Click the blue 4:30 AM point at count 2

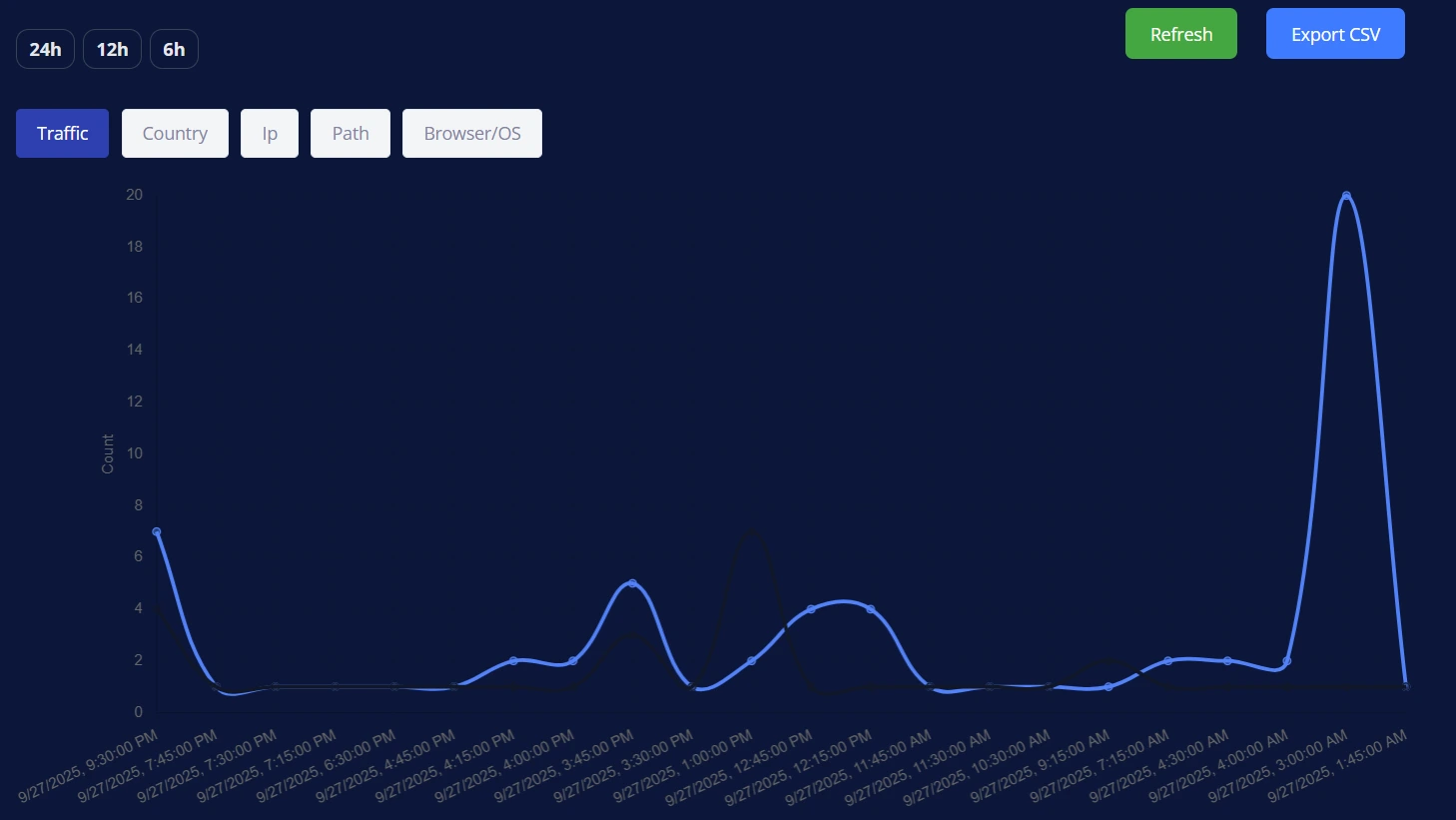tap(1227, 661)
